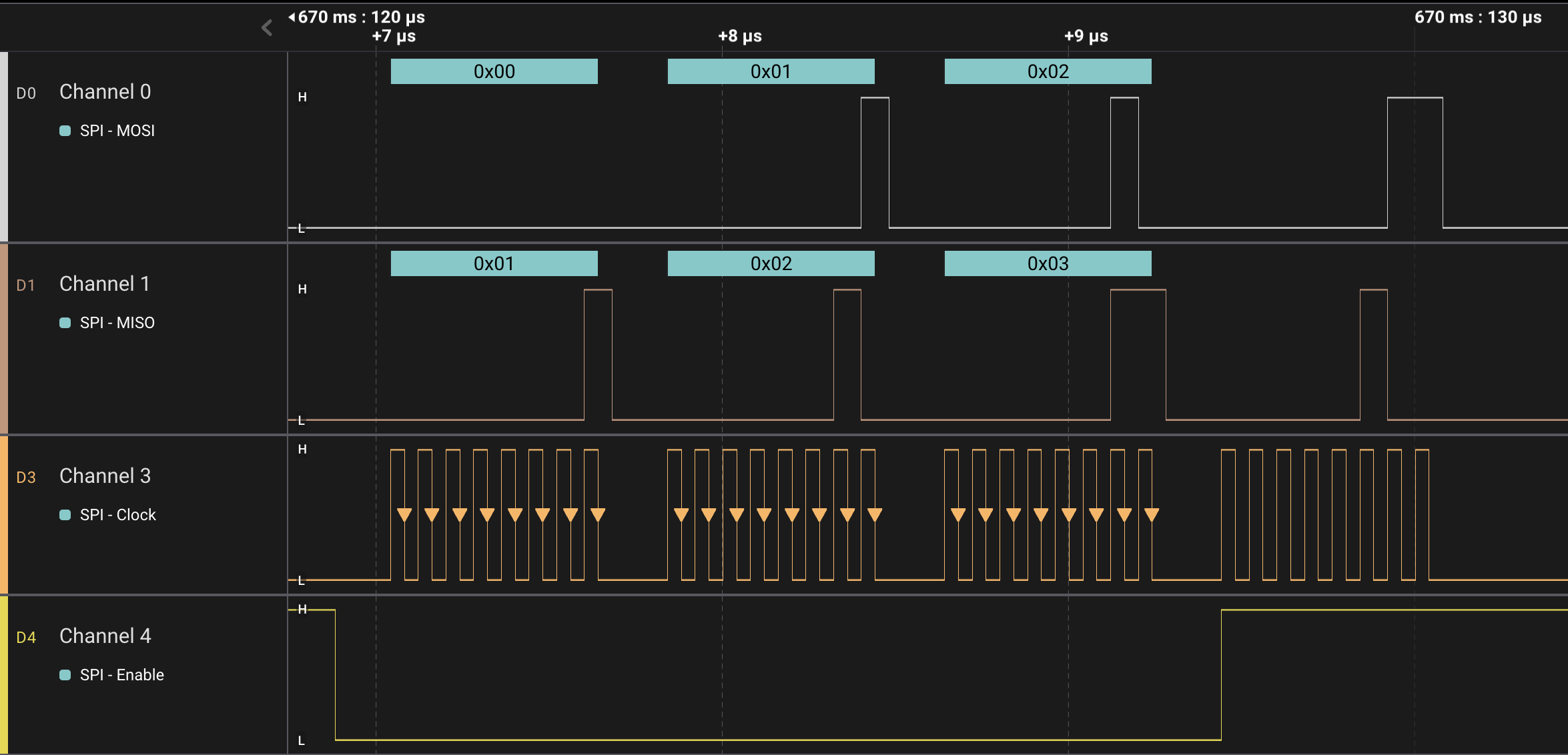1568x755 pixels.
Task: Click the D1 channel identifier
Action: pos(25,285)
